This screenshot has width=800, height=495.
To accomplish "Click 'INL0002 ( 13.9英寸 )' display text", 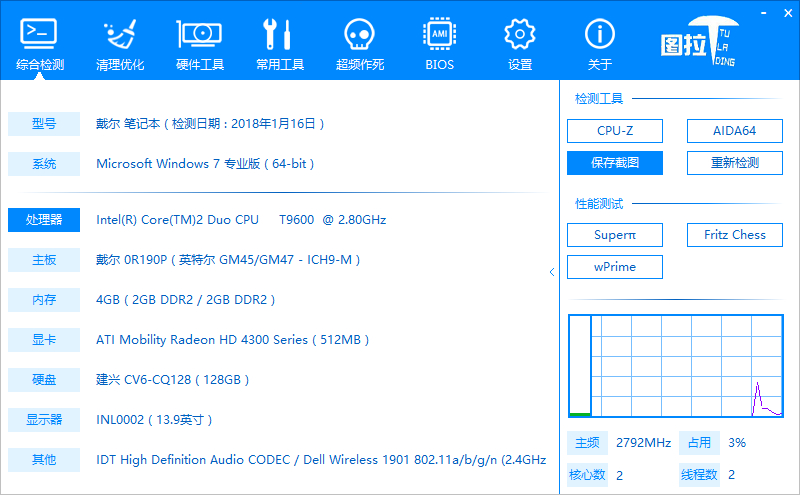I will (x=154, y=419).
